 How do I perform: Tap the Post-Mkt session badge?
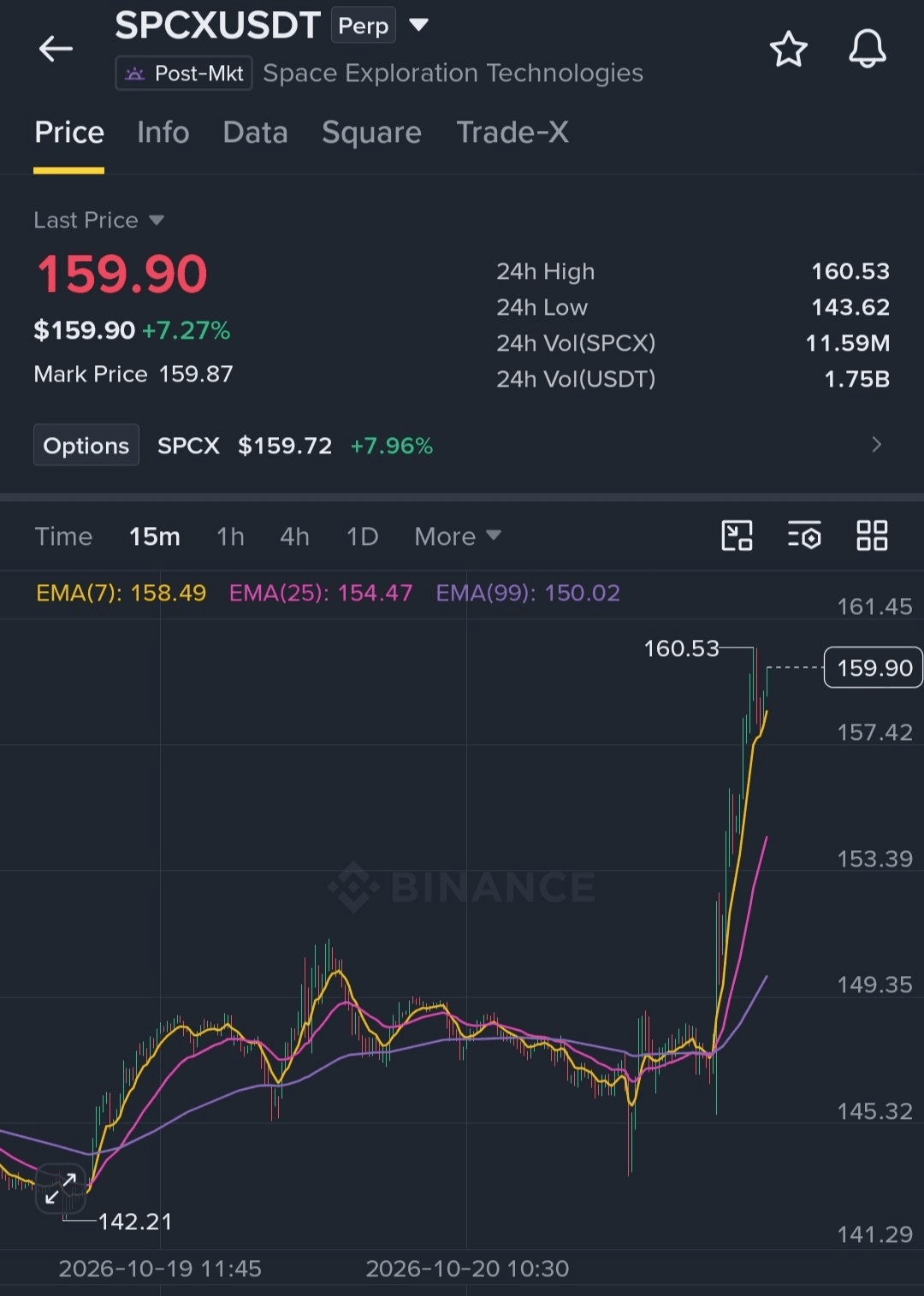(x=184, y=74)
